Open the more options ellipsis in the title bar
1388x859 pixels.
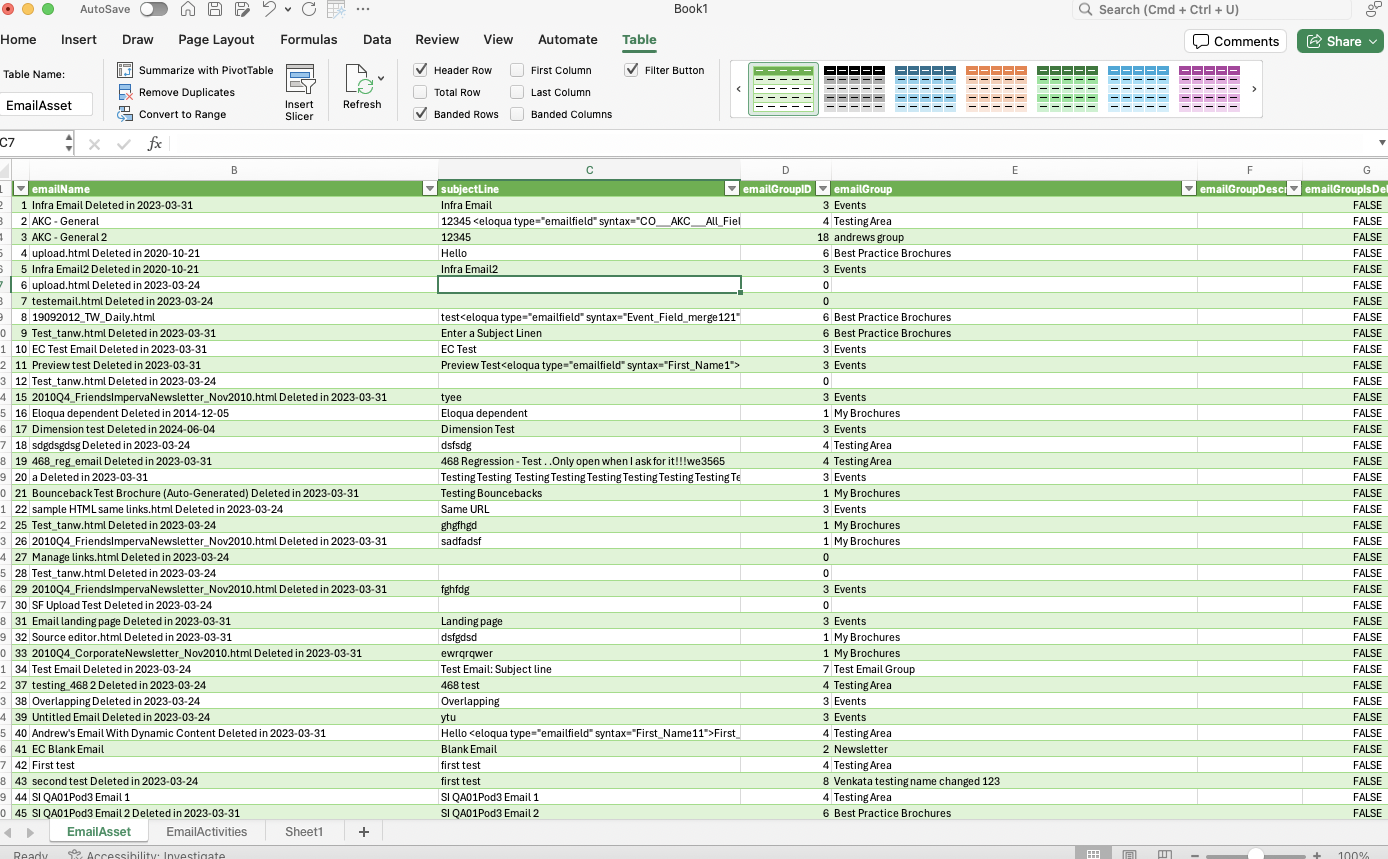tap(362, 10)
